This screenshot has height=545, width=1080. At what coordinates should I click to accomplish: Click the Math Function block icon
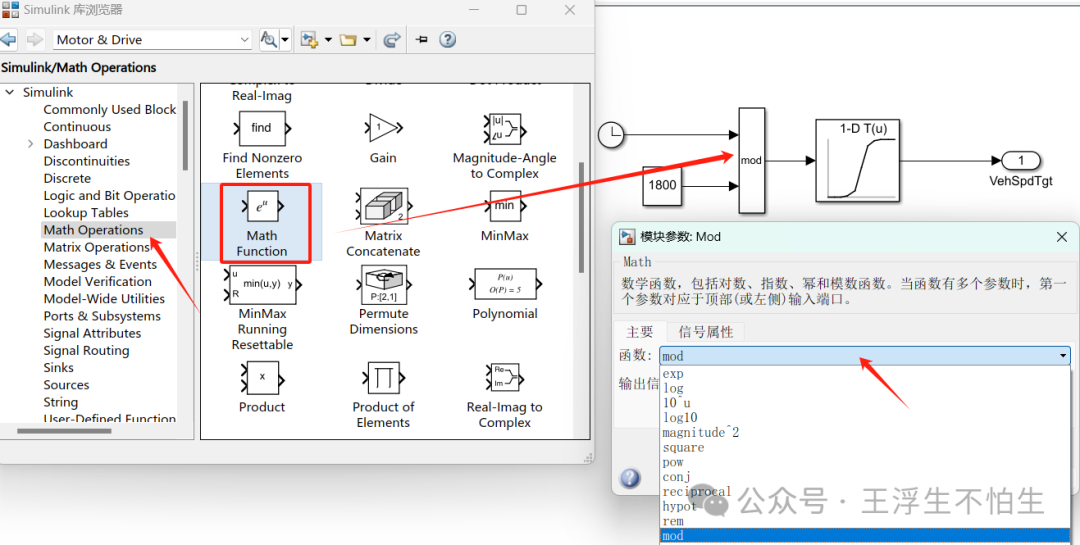point(262,206)
